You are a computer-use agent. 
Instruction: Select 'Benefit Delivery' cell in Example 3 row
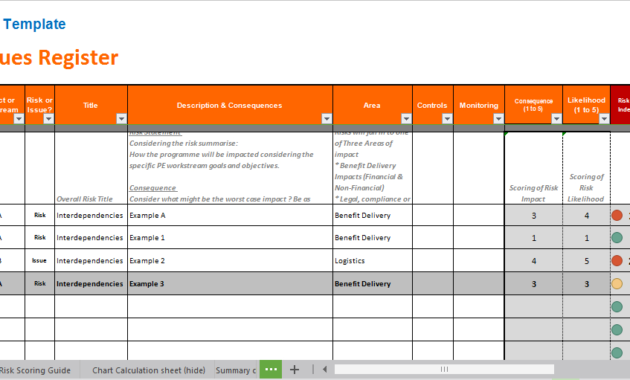tap(372, 284)
